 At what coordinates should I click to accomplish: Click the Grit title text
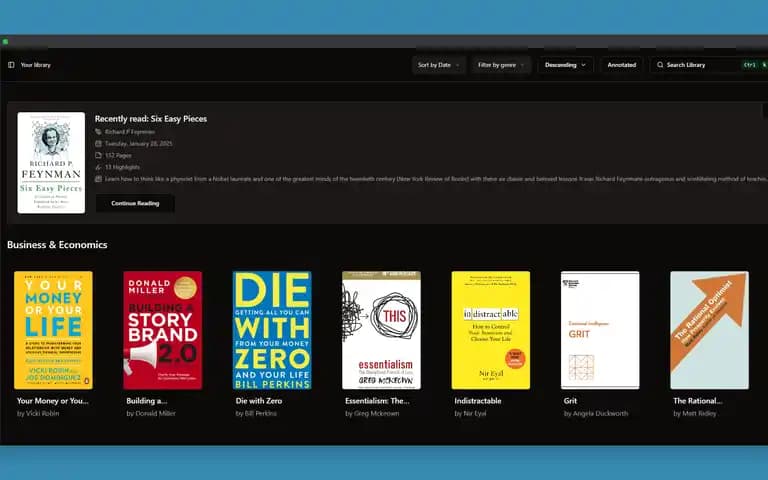tap(570, 401)
